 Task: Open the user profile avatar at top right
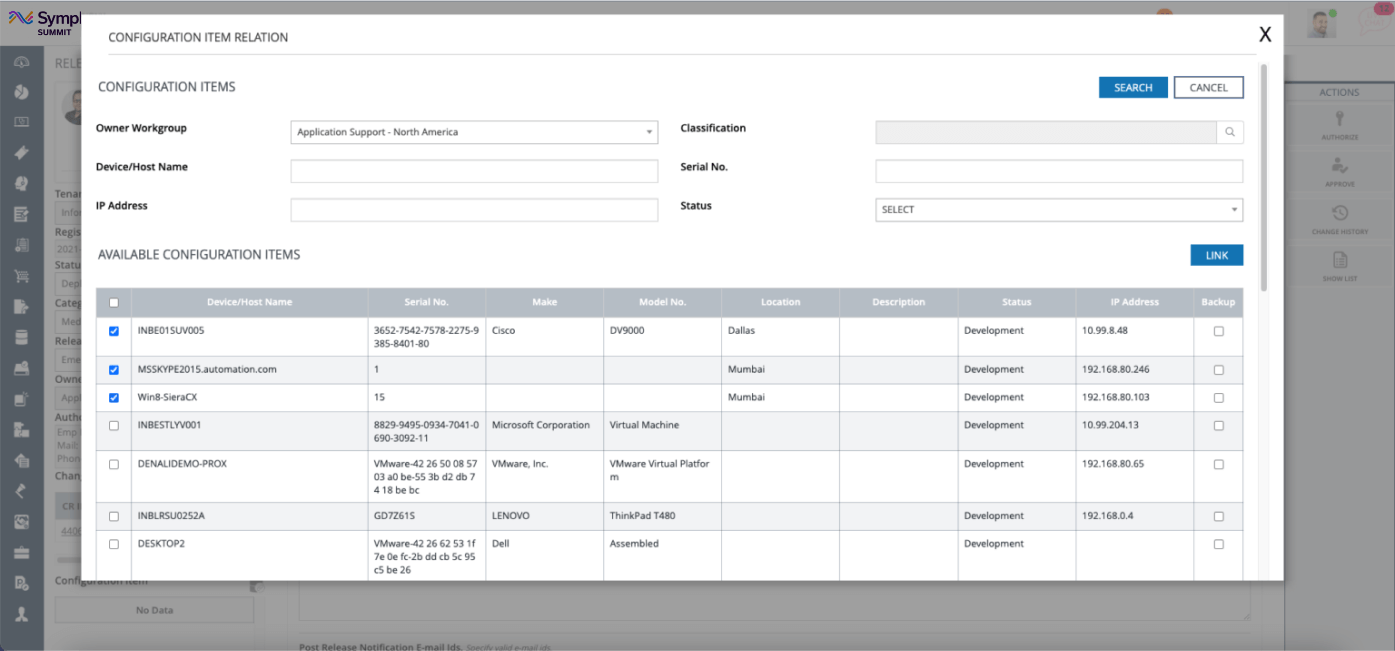[x=1322, y=24]
